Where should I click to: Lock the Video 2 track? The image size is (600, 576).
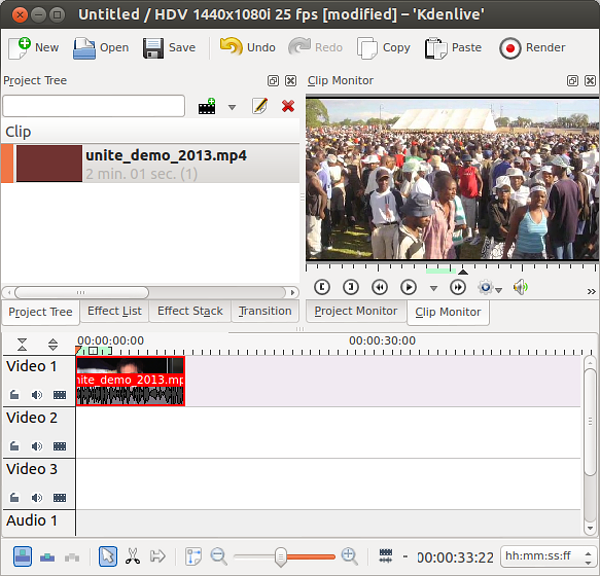(15, 446)
